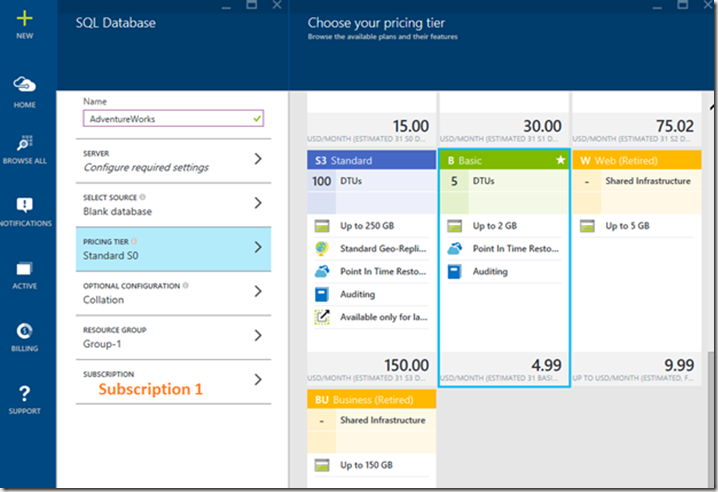Go to HOME cloud icon
Image resolution: width=718 pixels, height=492 pixels.
point(24,84)
